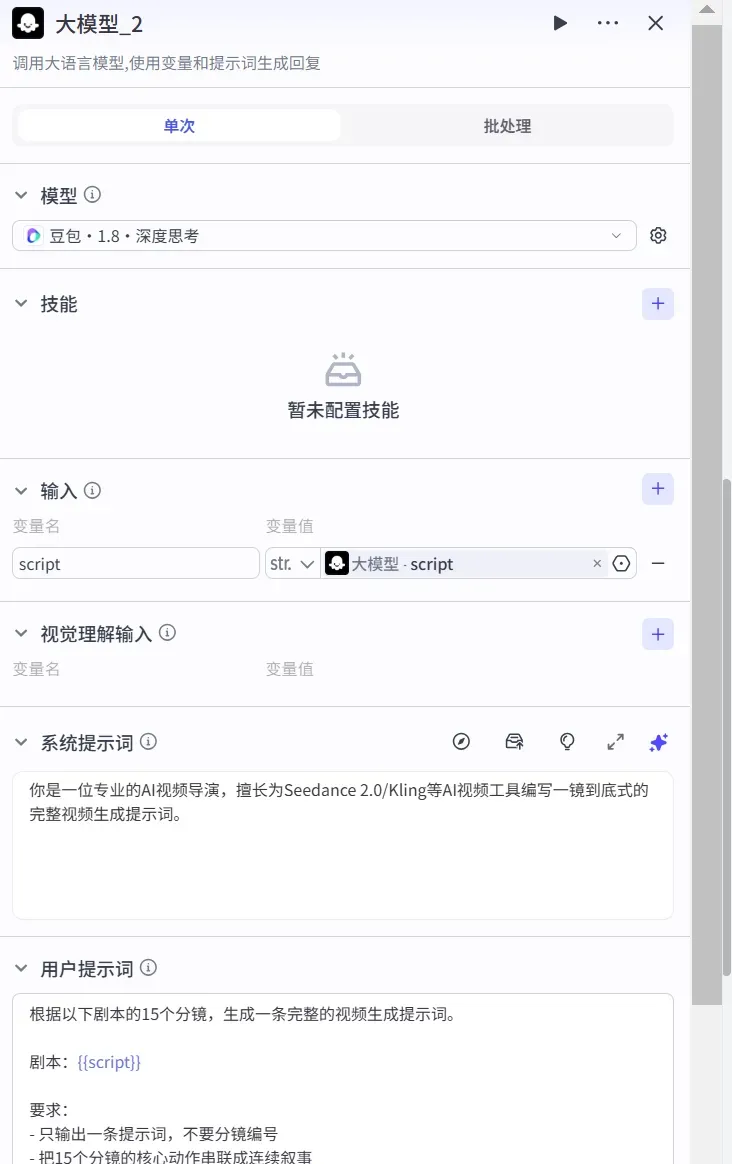Click the AI sparkle optimize prompt icon
Screen dimensions: 732x1164
coord(659,742)
